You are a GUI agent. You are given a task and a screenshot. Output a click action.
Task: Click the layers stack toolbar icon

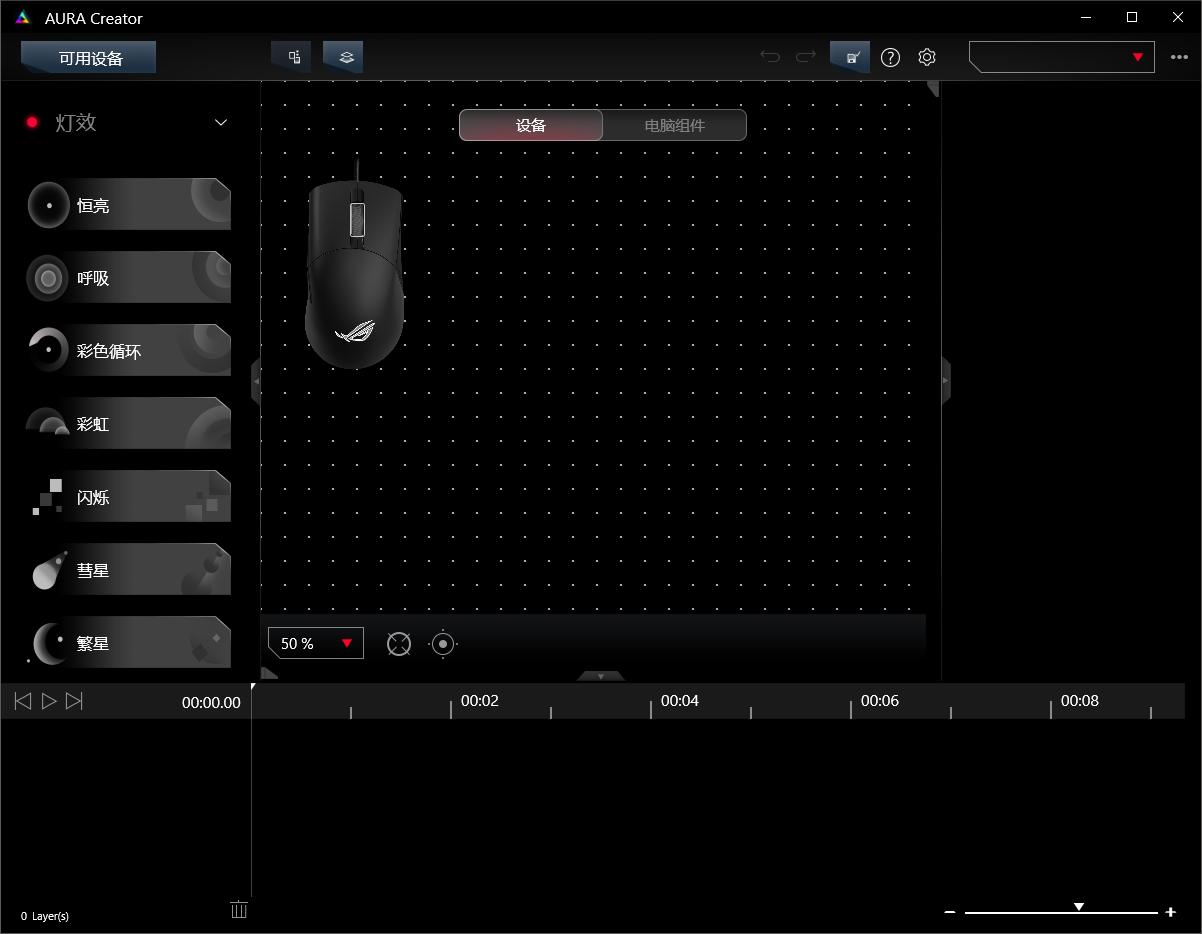344,57
